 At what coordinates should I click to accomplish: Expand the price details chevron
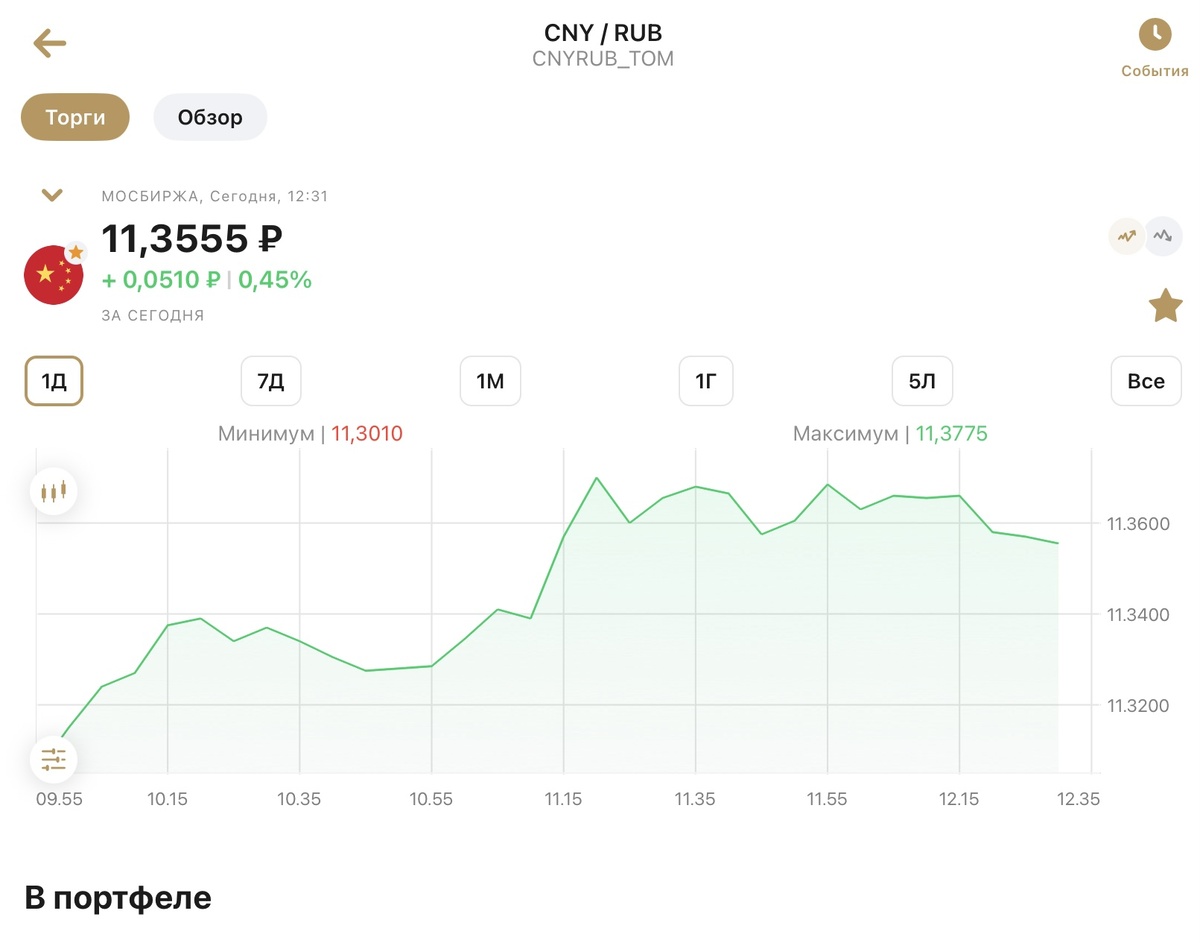click(52, 195)
